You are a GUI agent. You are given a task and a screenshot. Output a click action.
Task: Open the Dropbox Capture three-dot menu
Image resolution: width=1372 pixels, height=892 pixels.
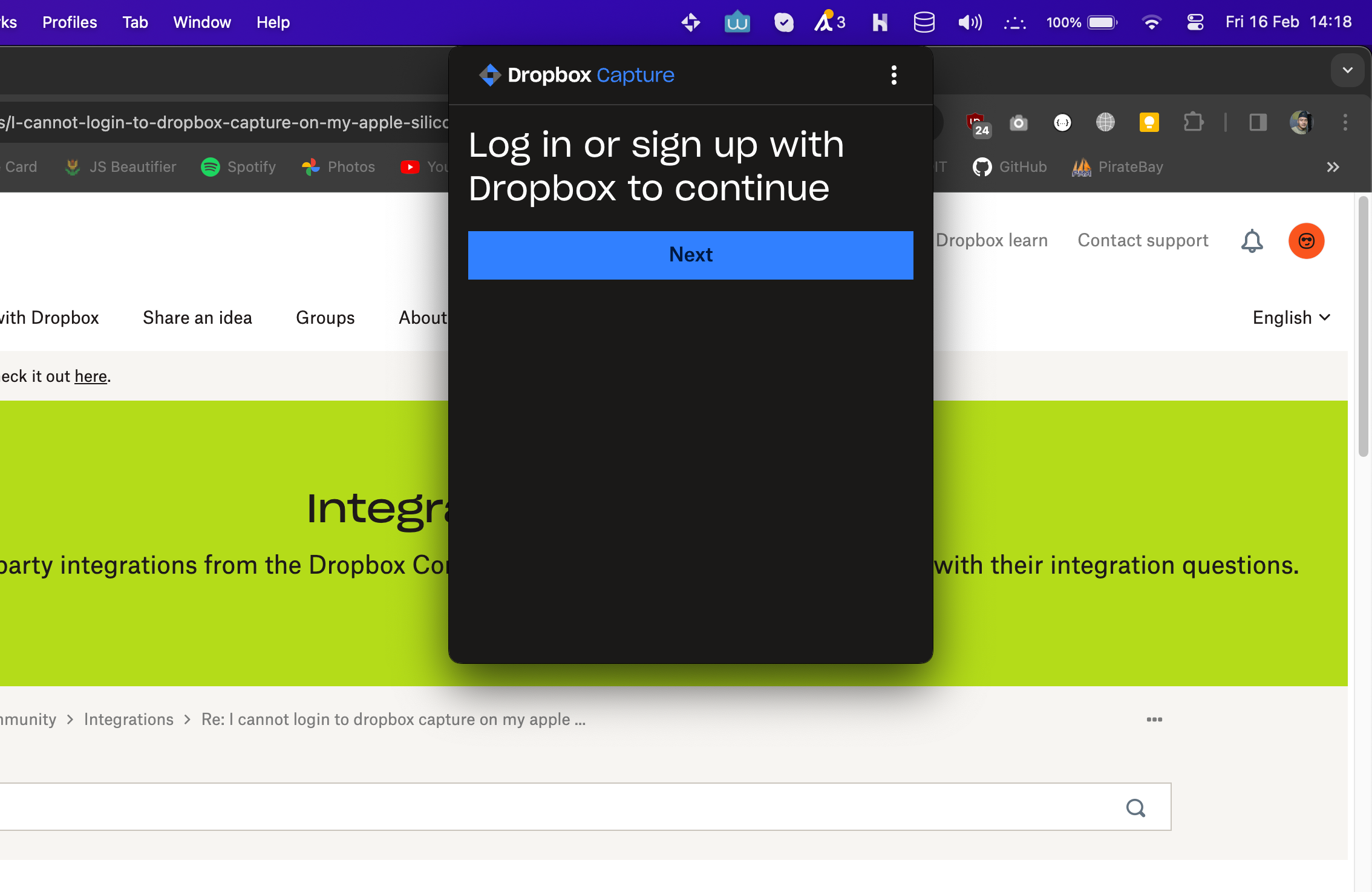[x=894, y=75]
